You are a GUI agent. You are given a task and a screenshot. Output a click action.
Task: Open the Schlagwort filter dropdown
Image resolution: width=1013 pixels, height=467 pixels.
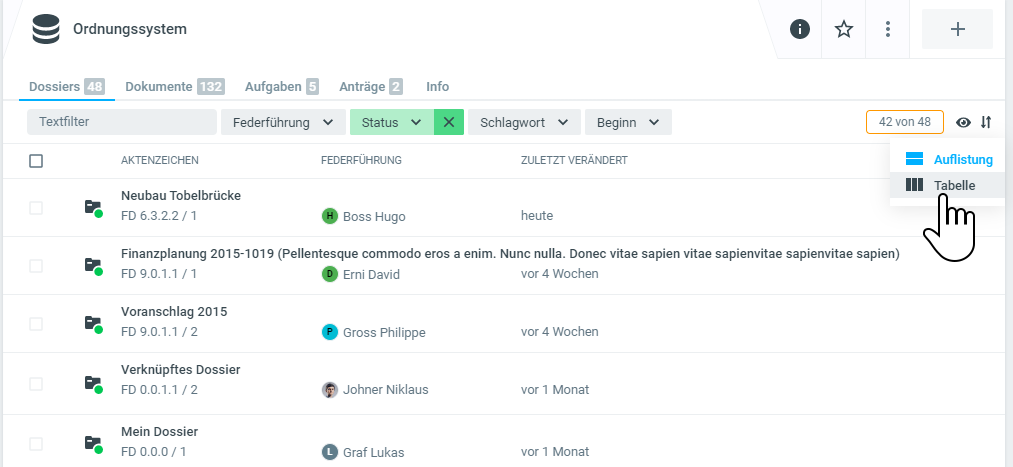tap(523, 122)
